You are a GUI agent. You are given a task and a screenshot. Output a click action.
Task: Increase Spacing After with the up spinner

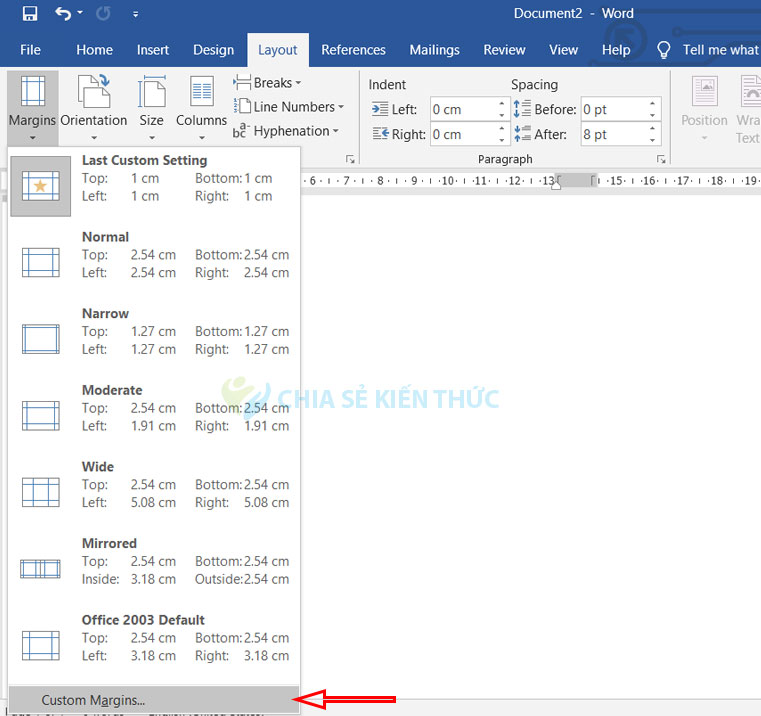pos(653,128)
